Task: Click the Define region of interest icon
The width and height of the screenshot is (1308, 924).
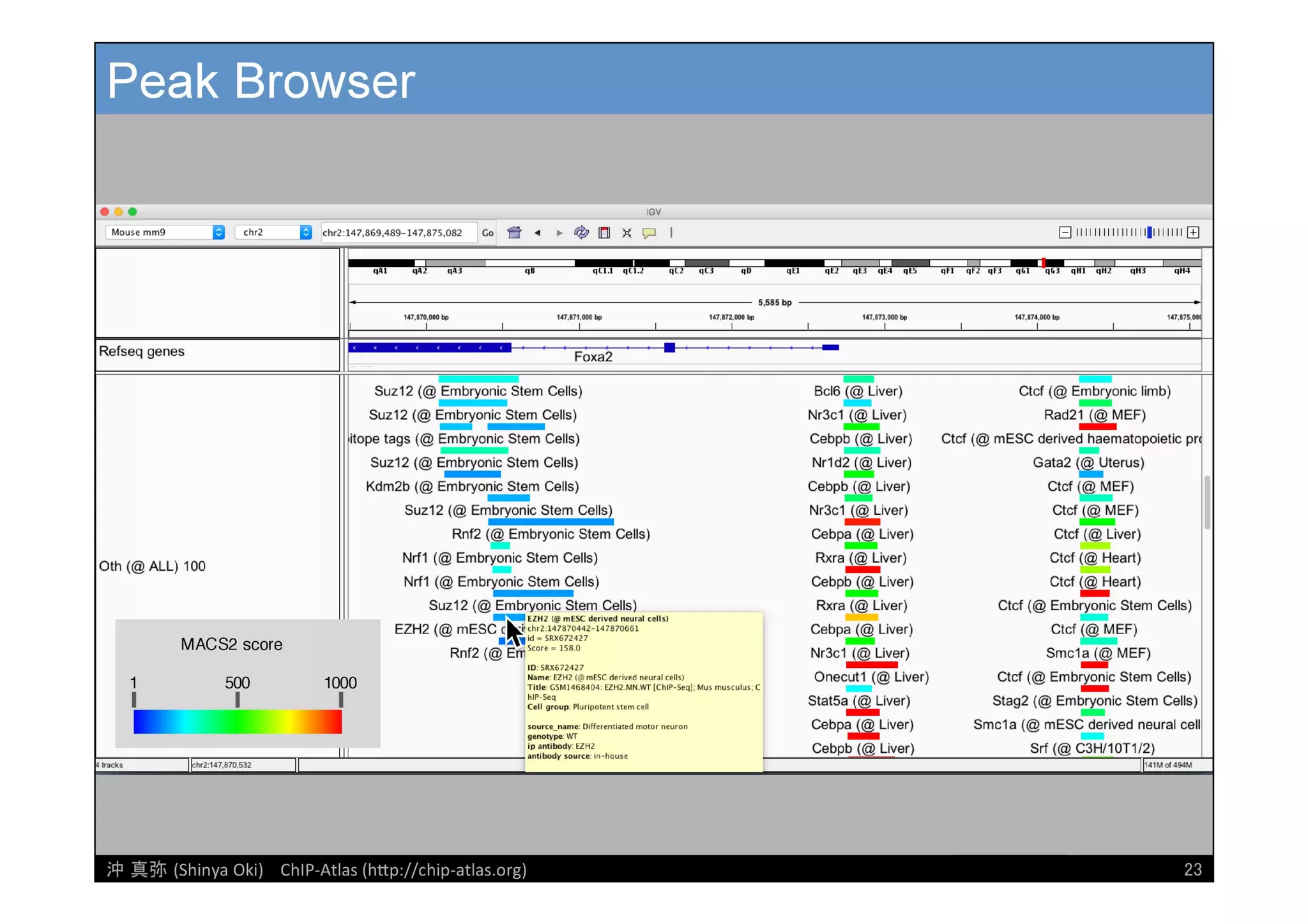Action: (604, 232)
